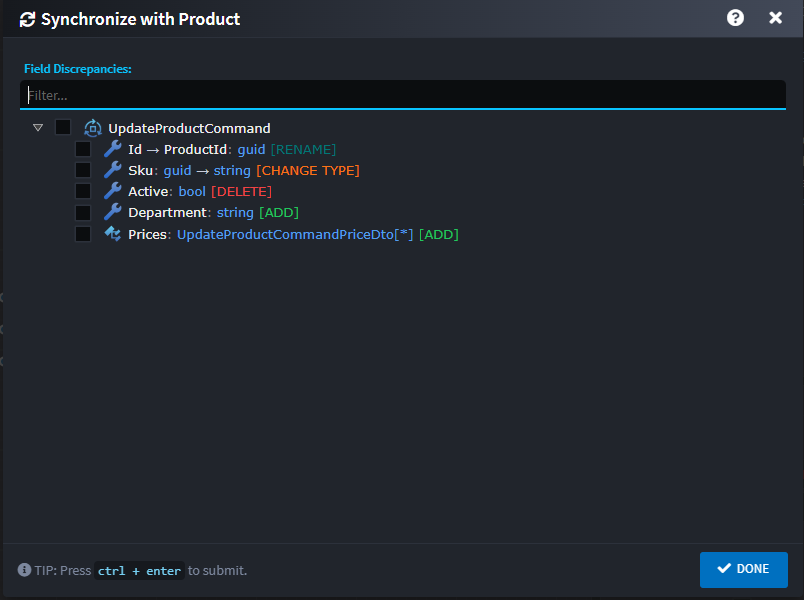Focus the Filter input field
804x600 pixels.
click(x=403, y=95)
